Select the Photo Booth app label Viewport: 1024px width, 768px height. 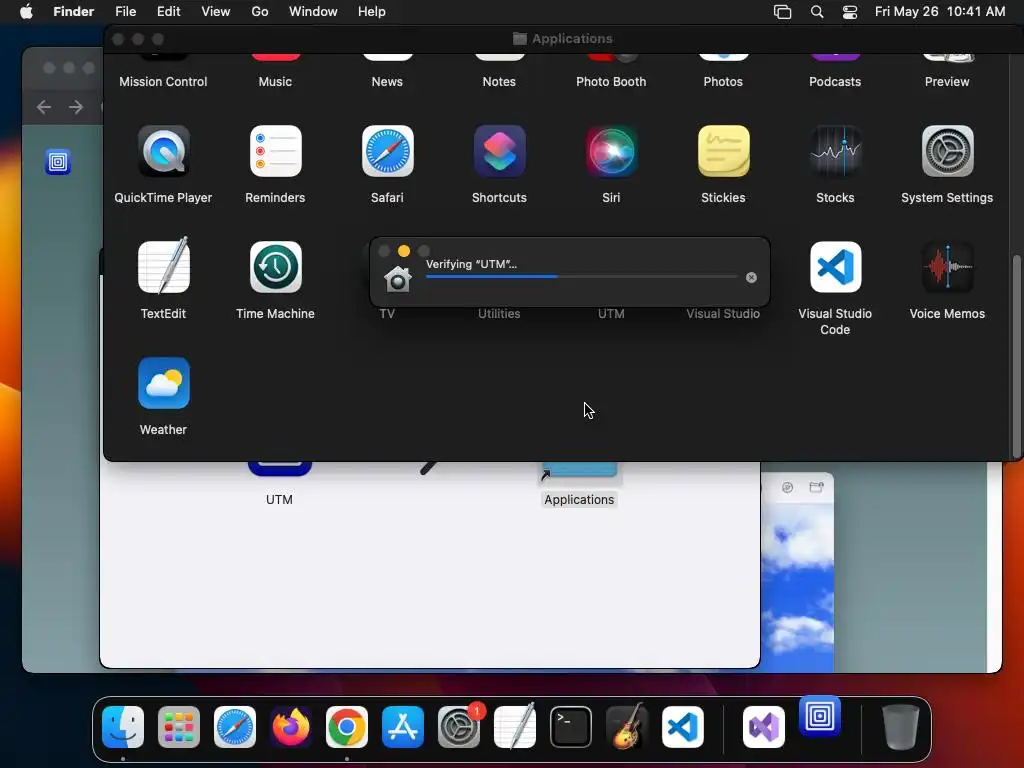pos(611,82)
